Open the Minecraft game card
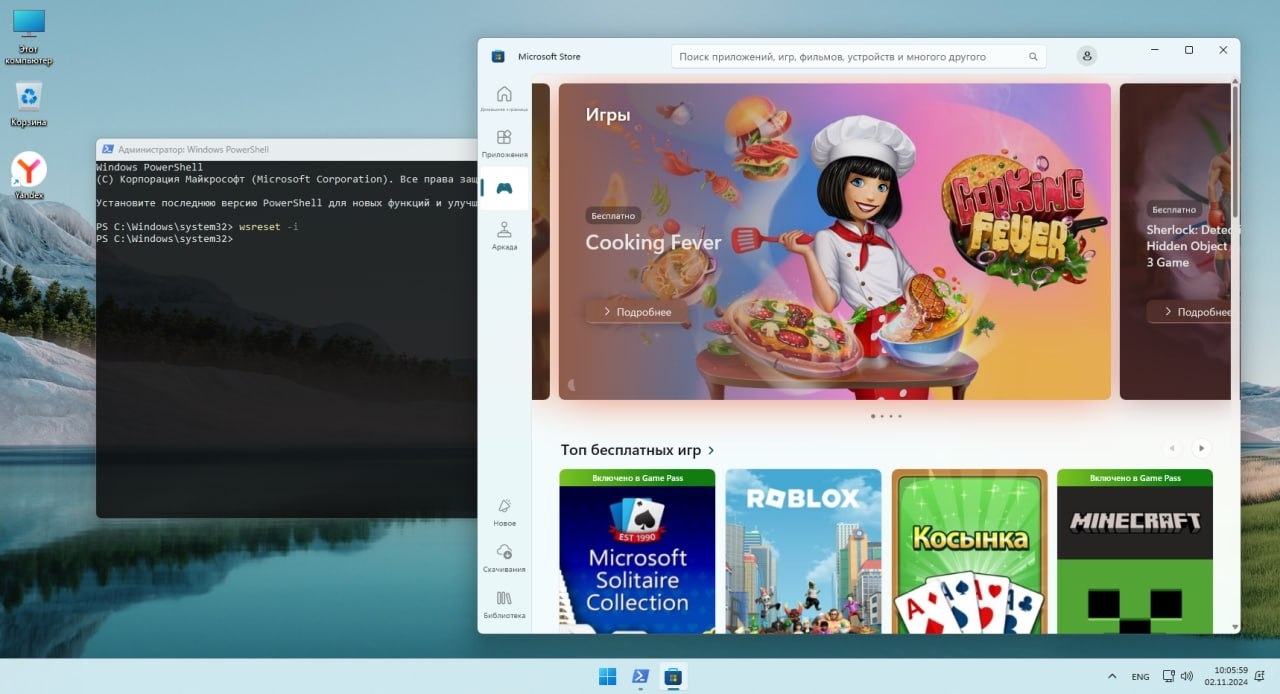 tap(1135, 551)
